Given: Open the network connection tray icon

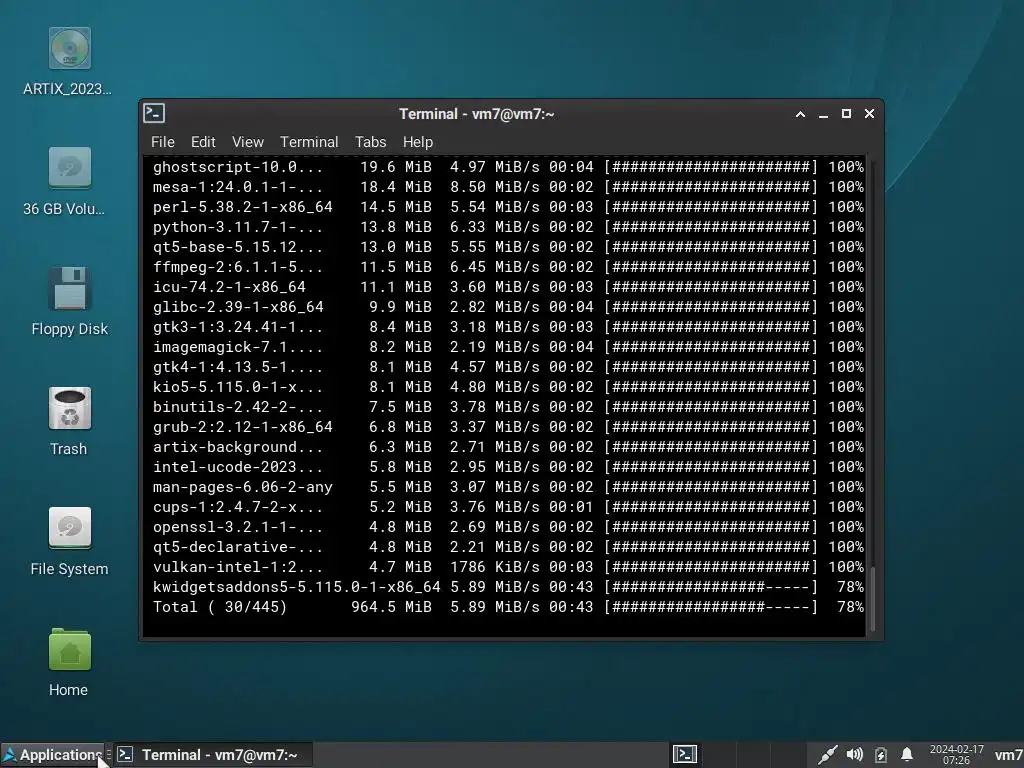Looking at the screenshot, I should [827, 754].
